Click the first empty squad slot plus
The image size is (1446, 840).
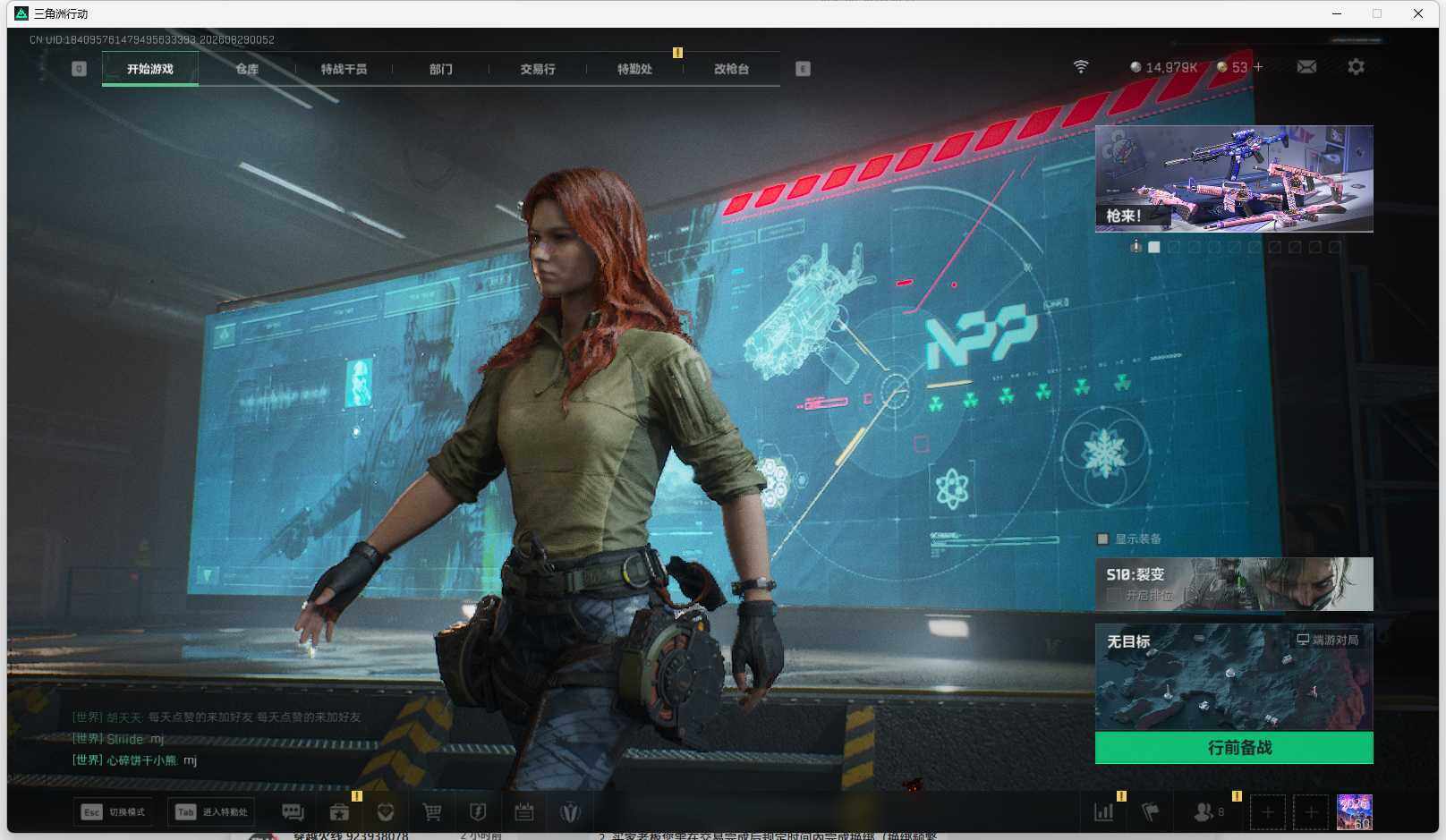pos(1267,812)
